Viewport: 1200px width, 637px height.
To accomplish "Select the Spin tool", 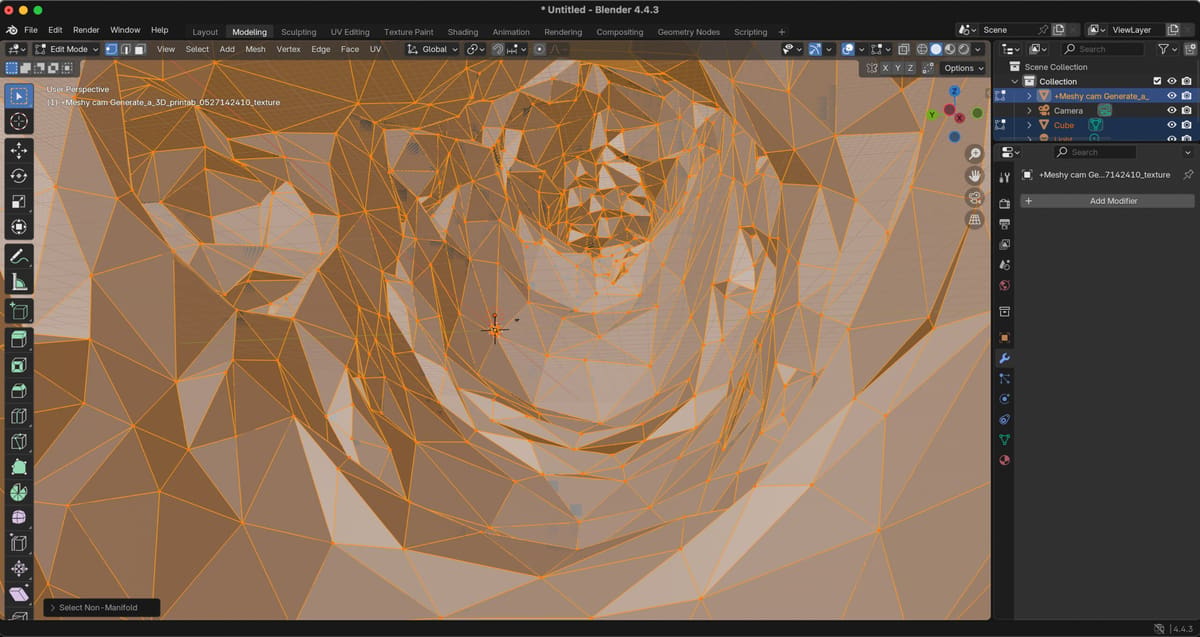I will [19, 493].
